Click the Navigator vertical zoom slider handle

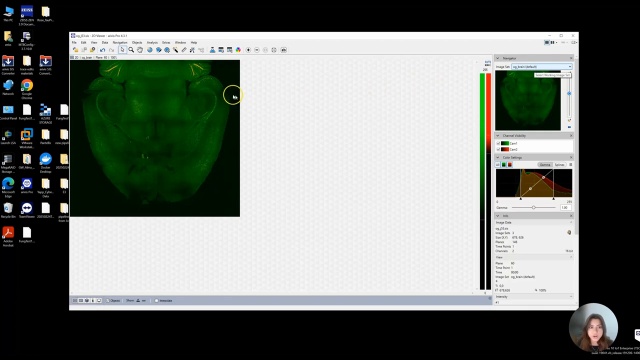pos(569,93)
